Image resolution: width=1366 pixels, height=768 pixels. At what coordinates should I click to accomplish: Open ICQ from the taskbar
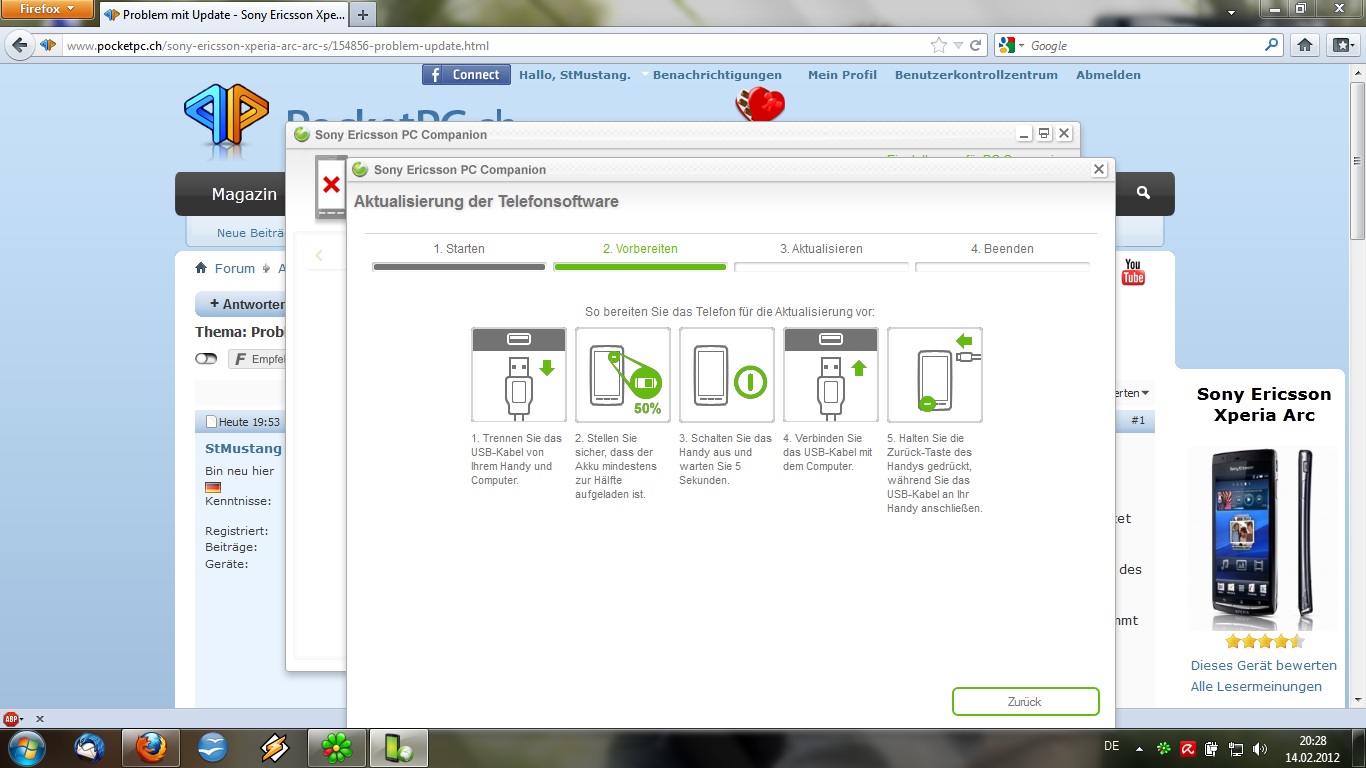click(337, 747)
